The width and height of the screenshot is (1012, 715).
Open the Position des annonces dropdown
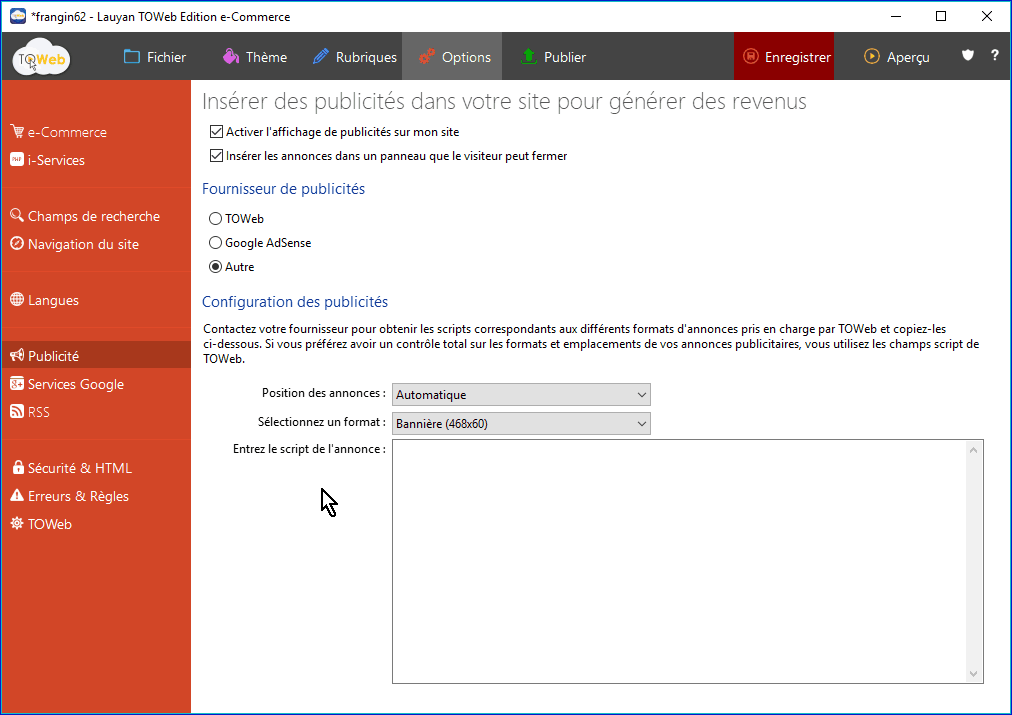521,395
